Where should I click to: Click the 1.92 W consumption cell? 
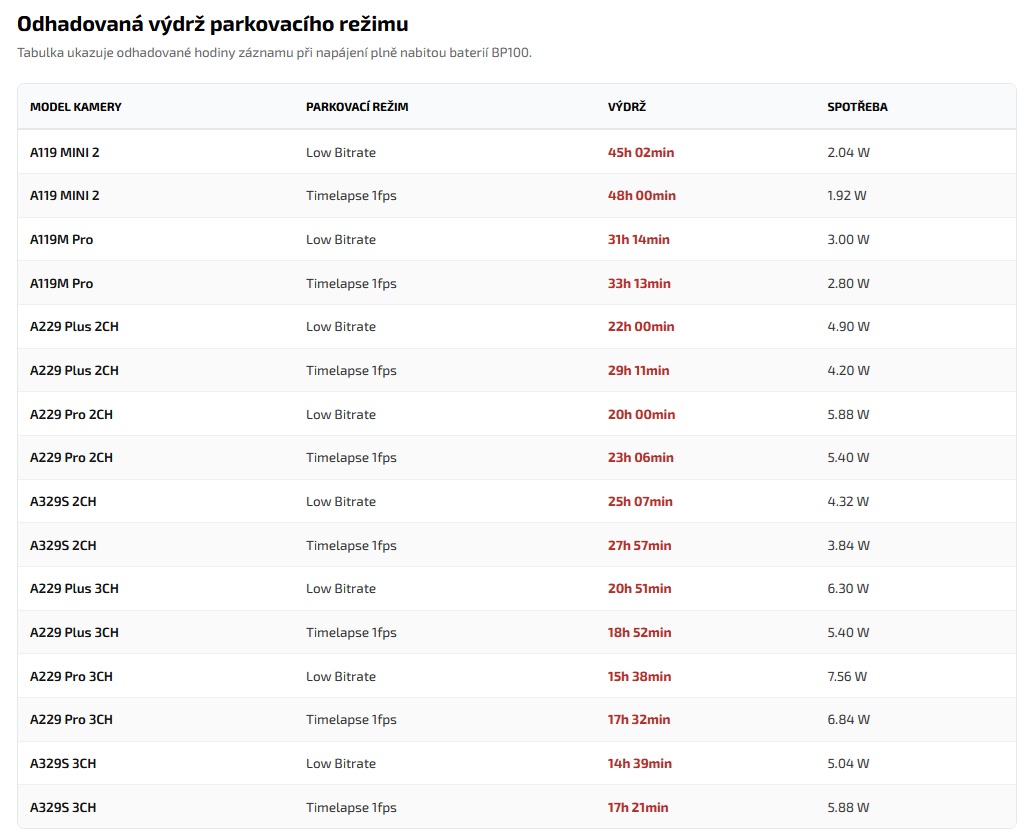click(x=847, y=196)
